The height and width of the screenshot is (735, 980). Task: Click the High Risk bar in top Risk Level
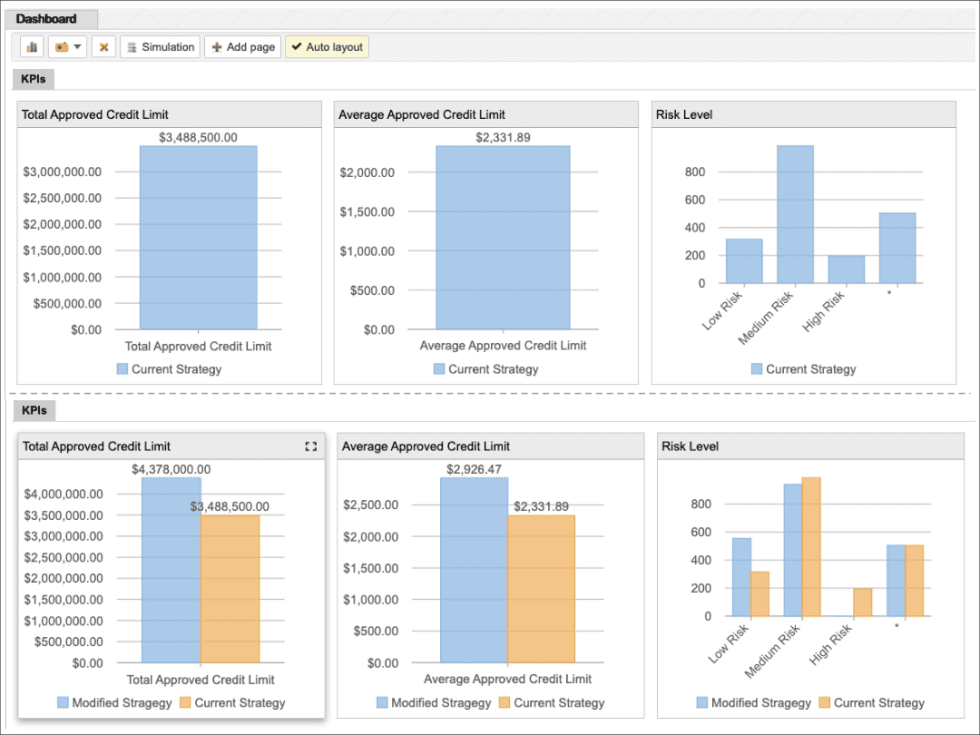[x=847, y=269]
